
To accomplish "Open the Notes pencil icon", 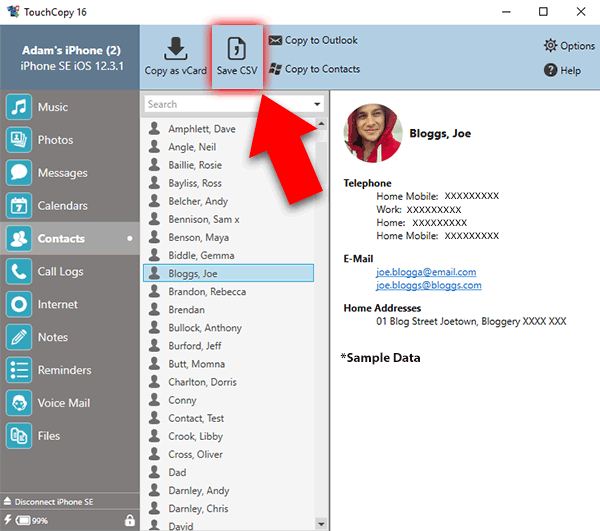I will [x=19, y=337].
